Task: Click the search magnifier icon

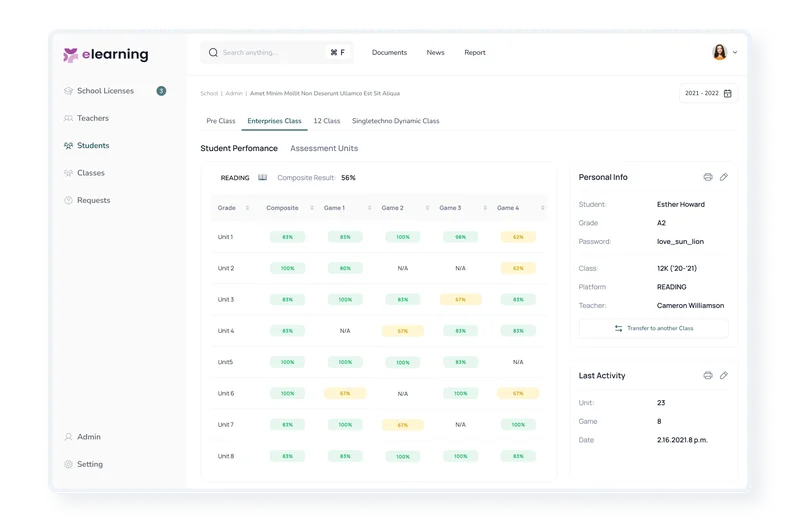Action: 213,53
